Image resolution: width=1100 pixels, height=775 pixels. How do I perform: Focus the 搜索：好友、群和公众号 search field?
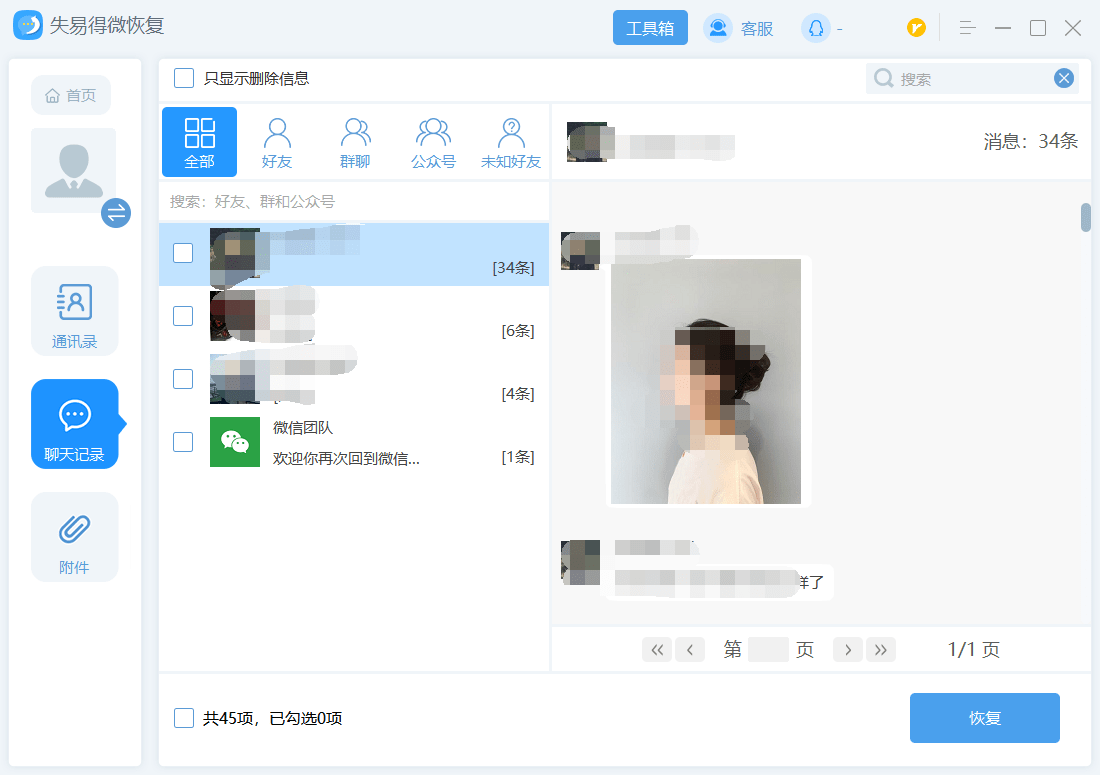pos(354,202)
